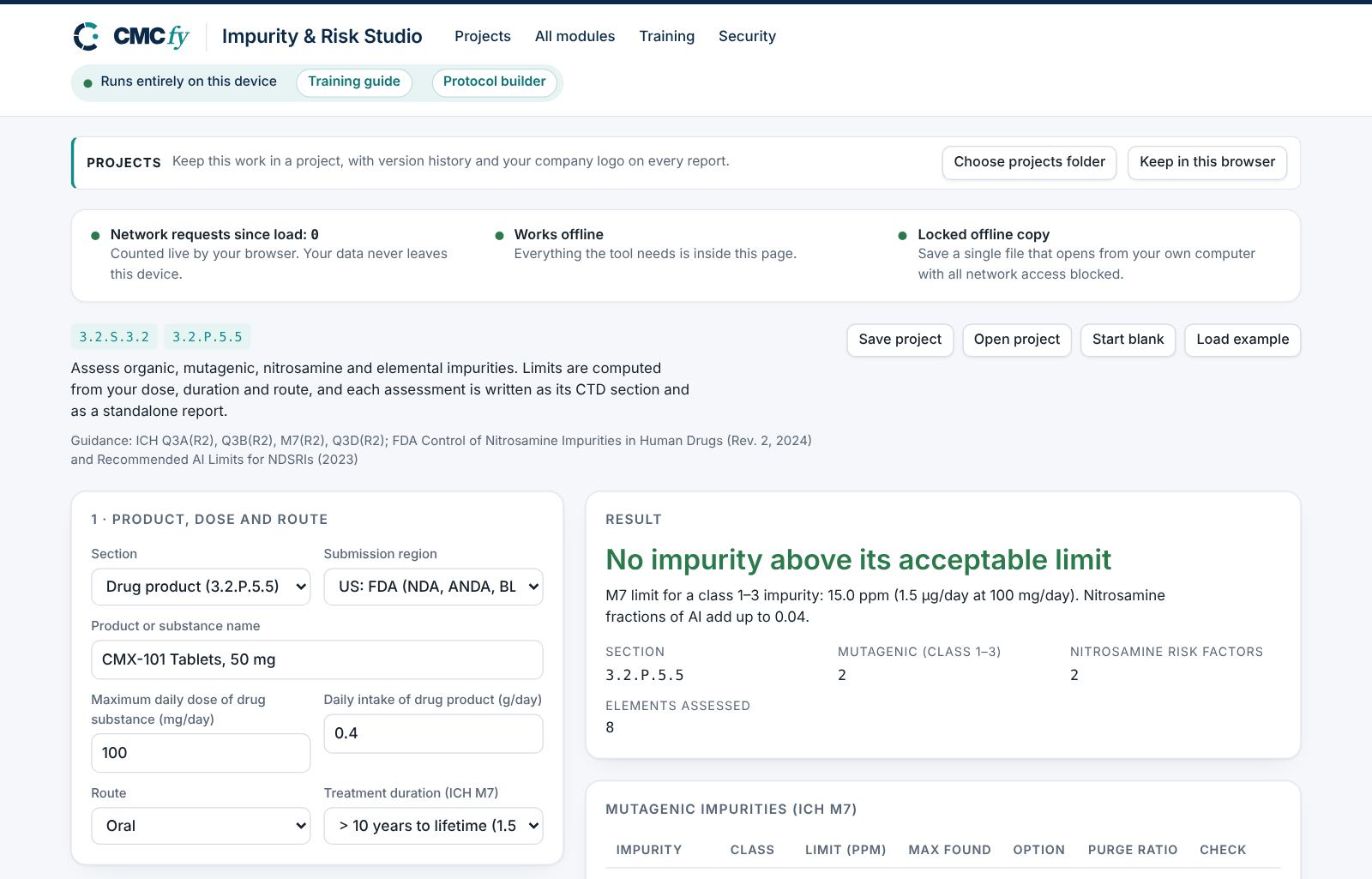Screen dimensions: 1372x879
Task: Start a blank assessment
Action: point(1128,340)
